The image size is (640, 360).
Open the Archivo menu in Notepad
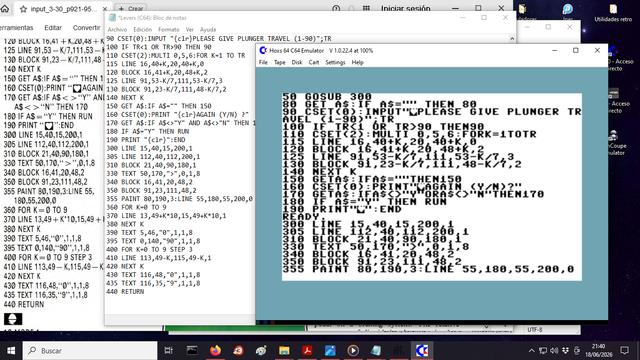coord(117,29)
